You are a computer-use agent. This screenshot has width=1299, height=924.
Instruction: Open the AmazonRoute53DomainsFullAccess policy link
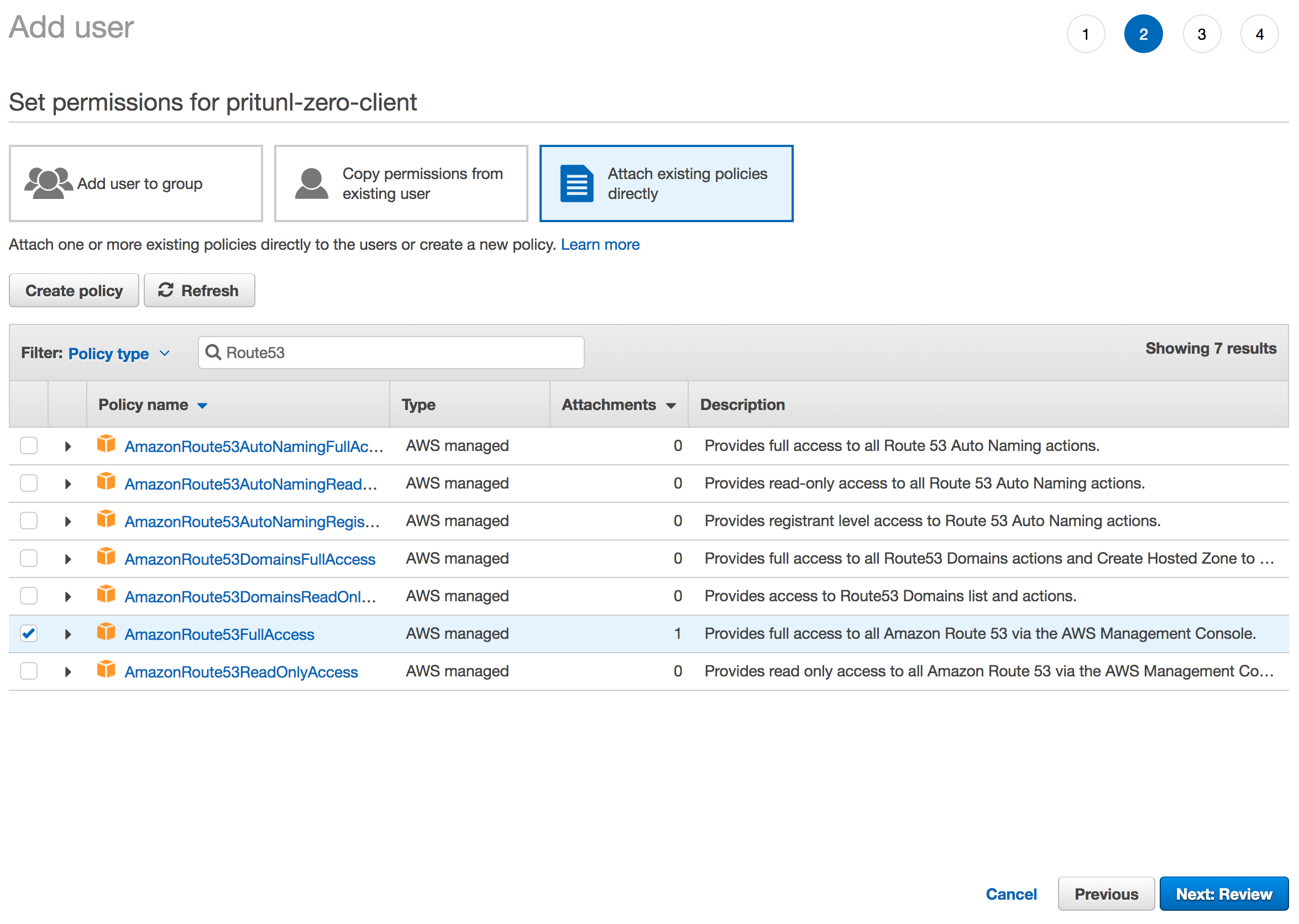(250, 559)
